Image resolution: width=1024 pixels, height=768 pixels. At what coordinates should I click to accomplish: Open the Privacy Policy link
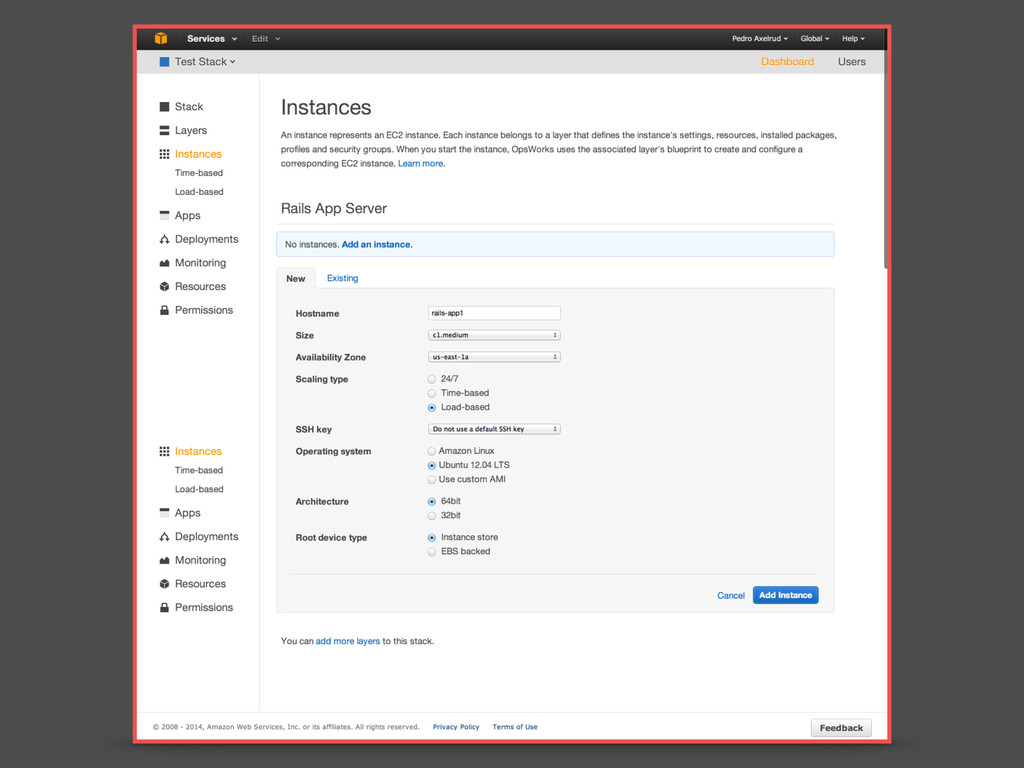click(456, 727)
